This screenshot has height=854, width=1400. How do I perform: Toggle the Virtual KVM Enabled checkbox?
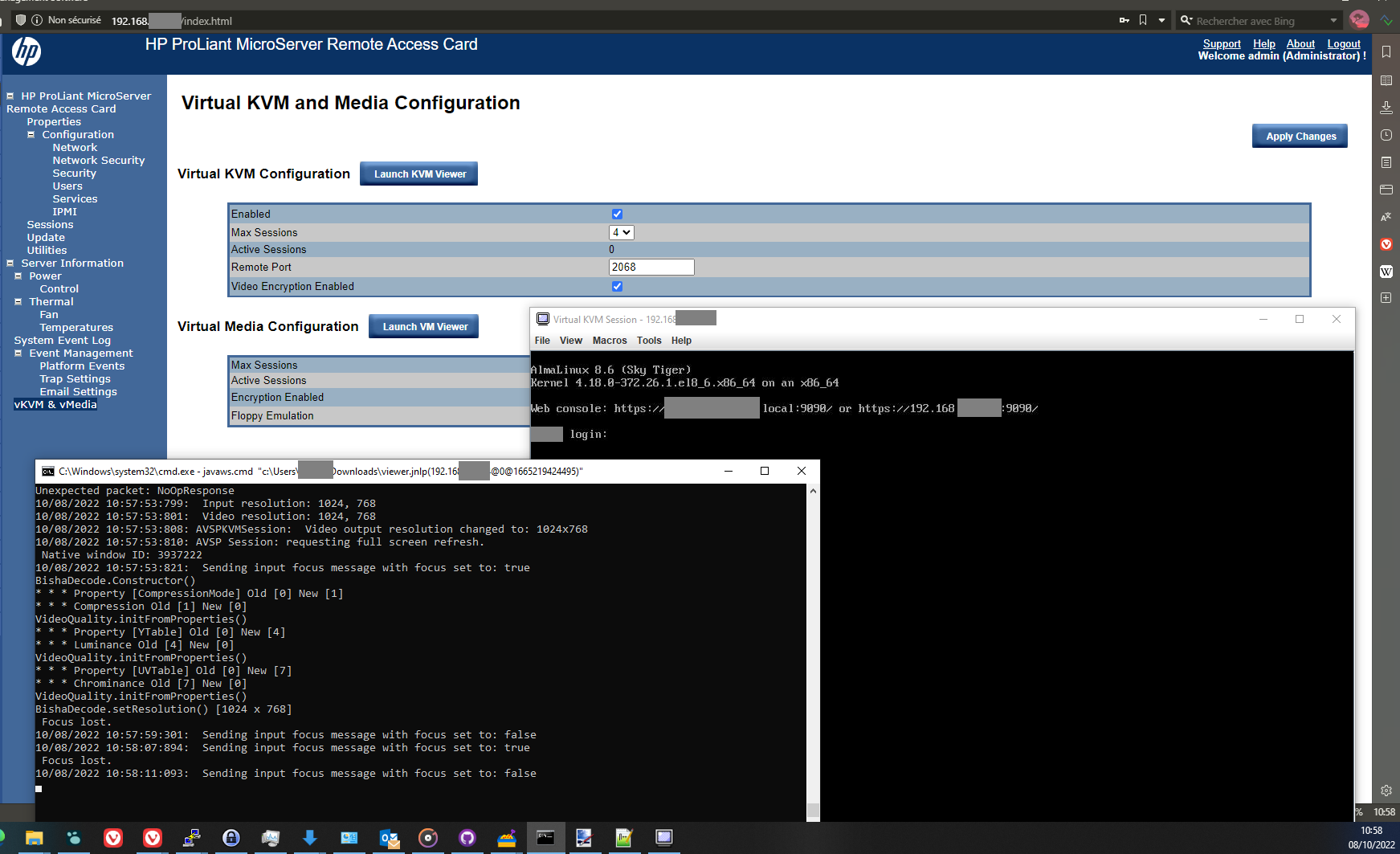(617, 215)
